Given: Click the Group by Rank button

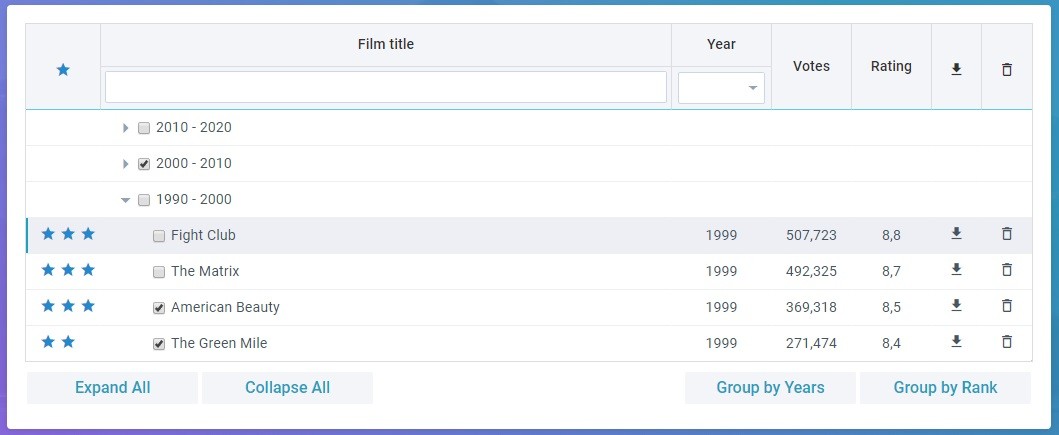Looking at the screenshot, I should point(945,388).
